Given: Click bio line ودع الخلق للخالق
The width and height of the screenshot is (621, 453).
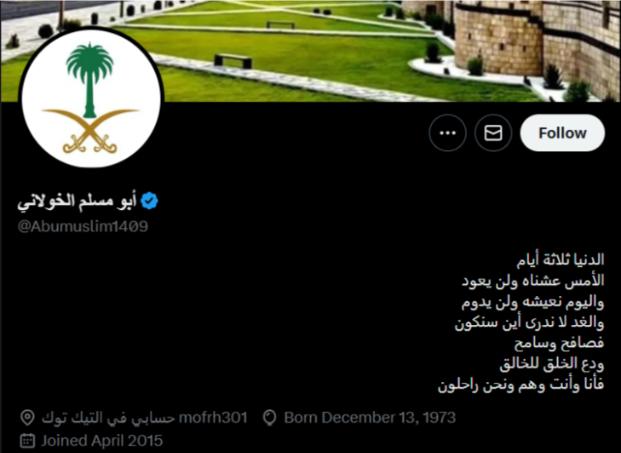Looking at the screenshot, I should tap(552, 364).
